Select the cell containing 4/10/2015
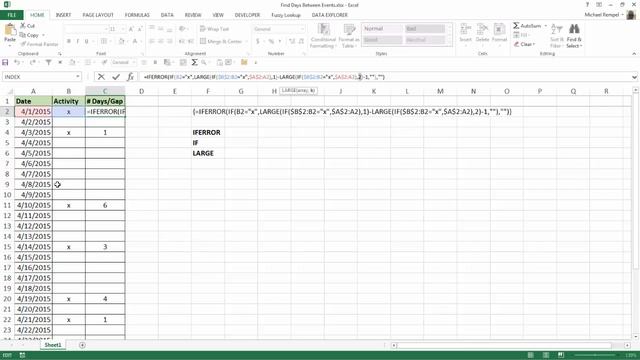Viewport: 640px width, 360px height. [x=33, y=205]
